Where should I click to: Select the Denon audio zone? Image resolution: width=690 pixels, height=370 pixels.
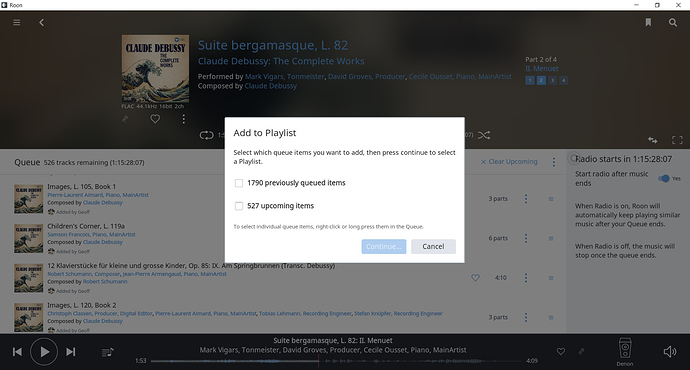[x=625, y=352]
